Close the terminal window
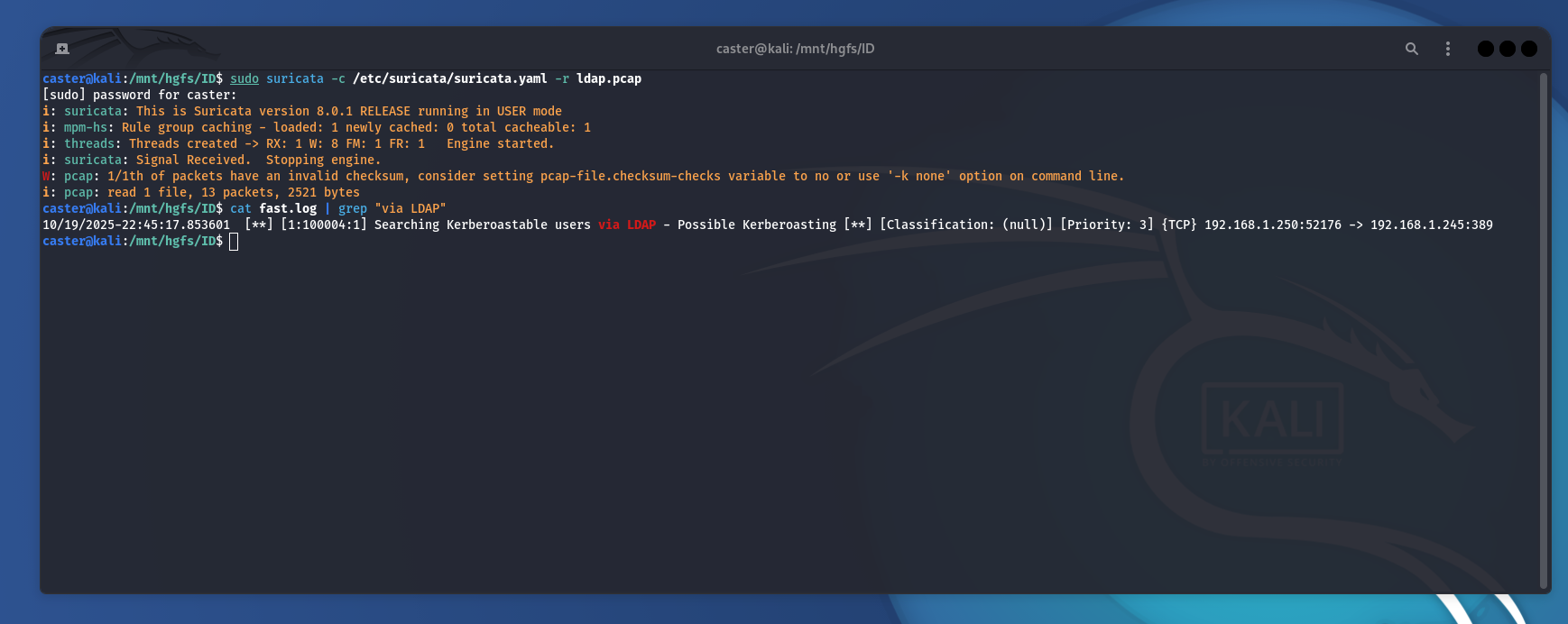Screen dimensions: 1568x624 pyautogui.click(x=1528, y=49)
